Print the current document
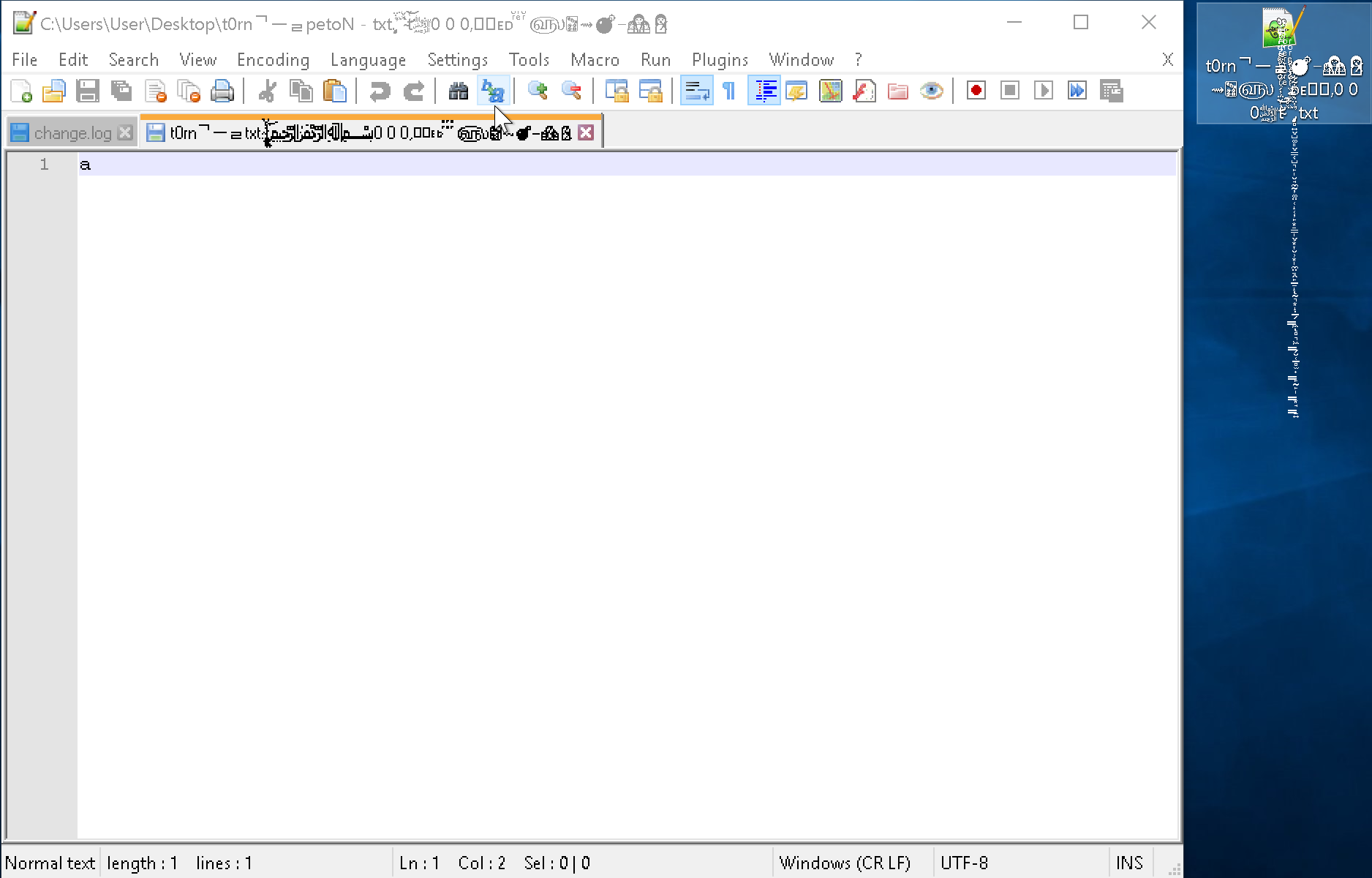 [223, 91]
